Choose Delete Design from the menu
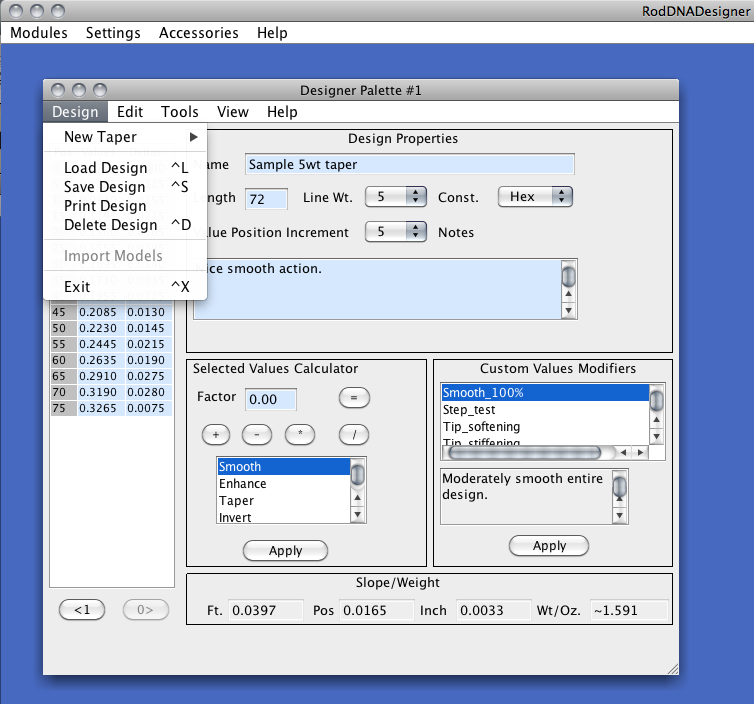 pos(125,225)
